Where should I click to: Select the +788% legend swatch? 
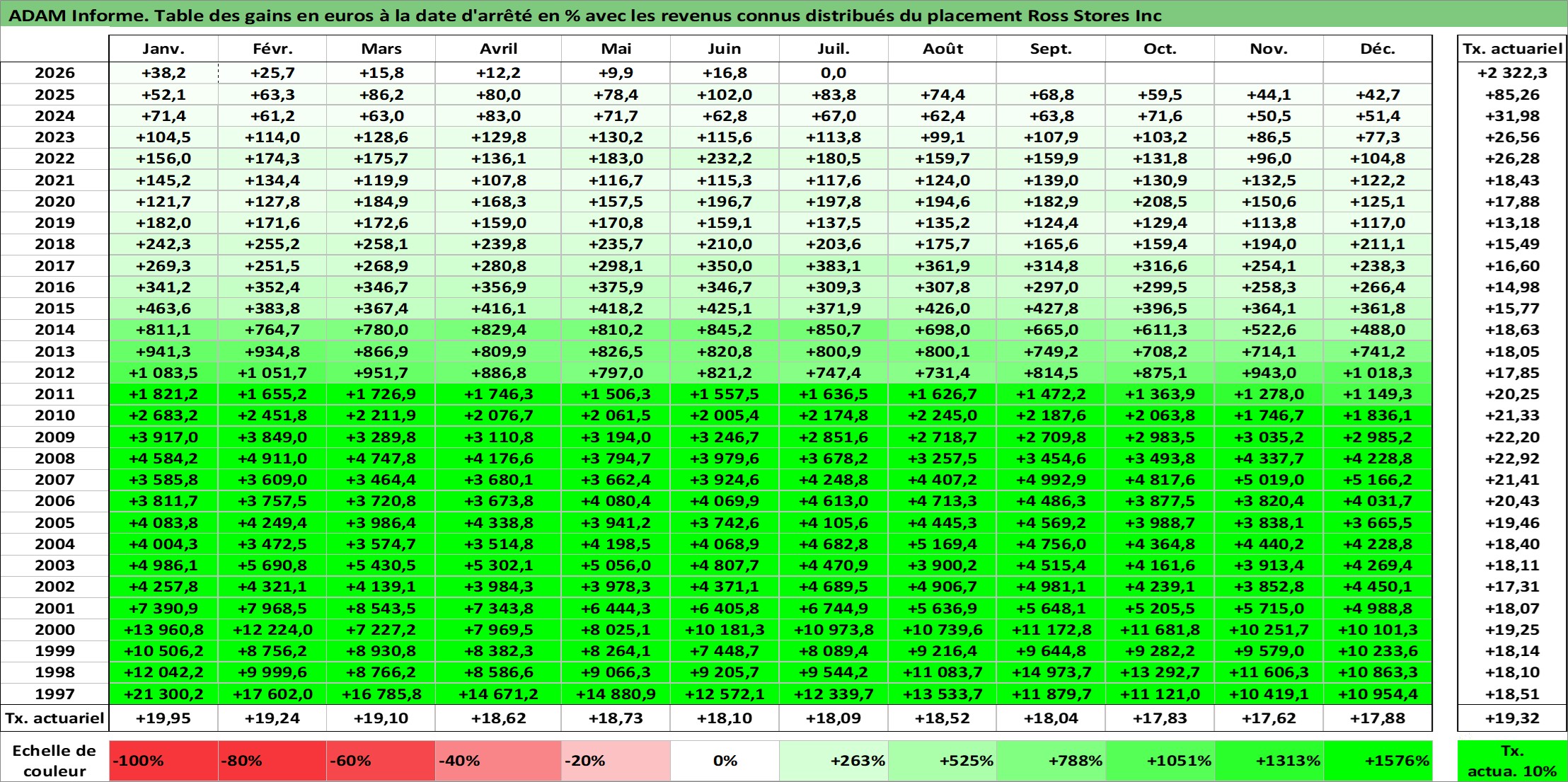(x=1051, y=761)
